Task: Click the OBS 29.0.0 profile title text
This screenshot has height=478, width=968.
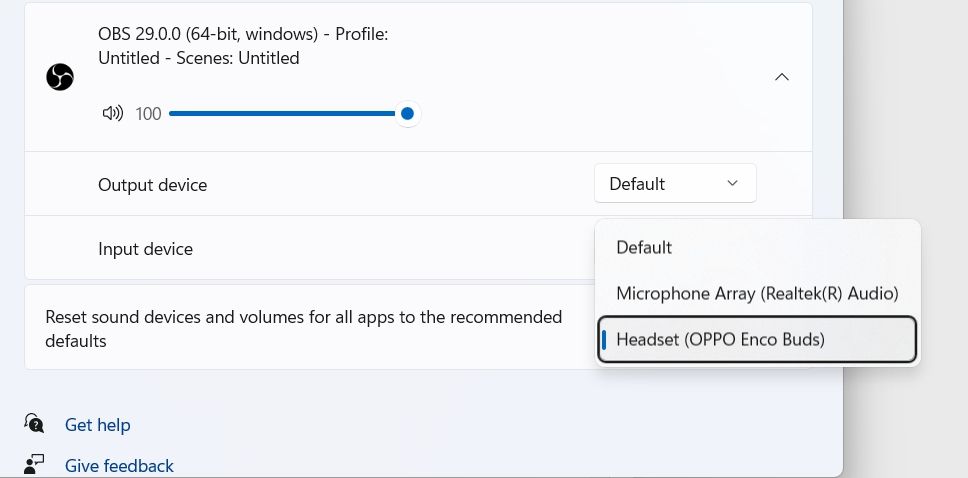Action: point(243,46)
